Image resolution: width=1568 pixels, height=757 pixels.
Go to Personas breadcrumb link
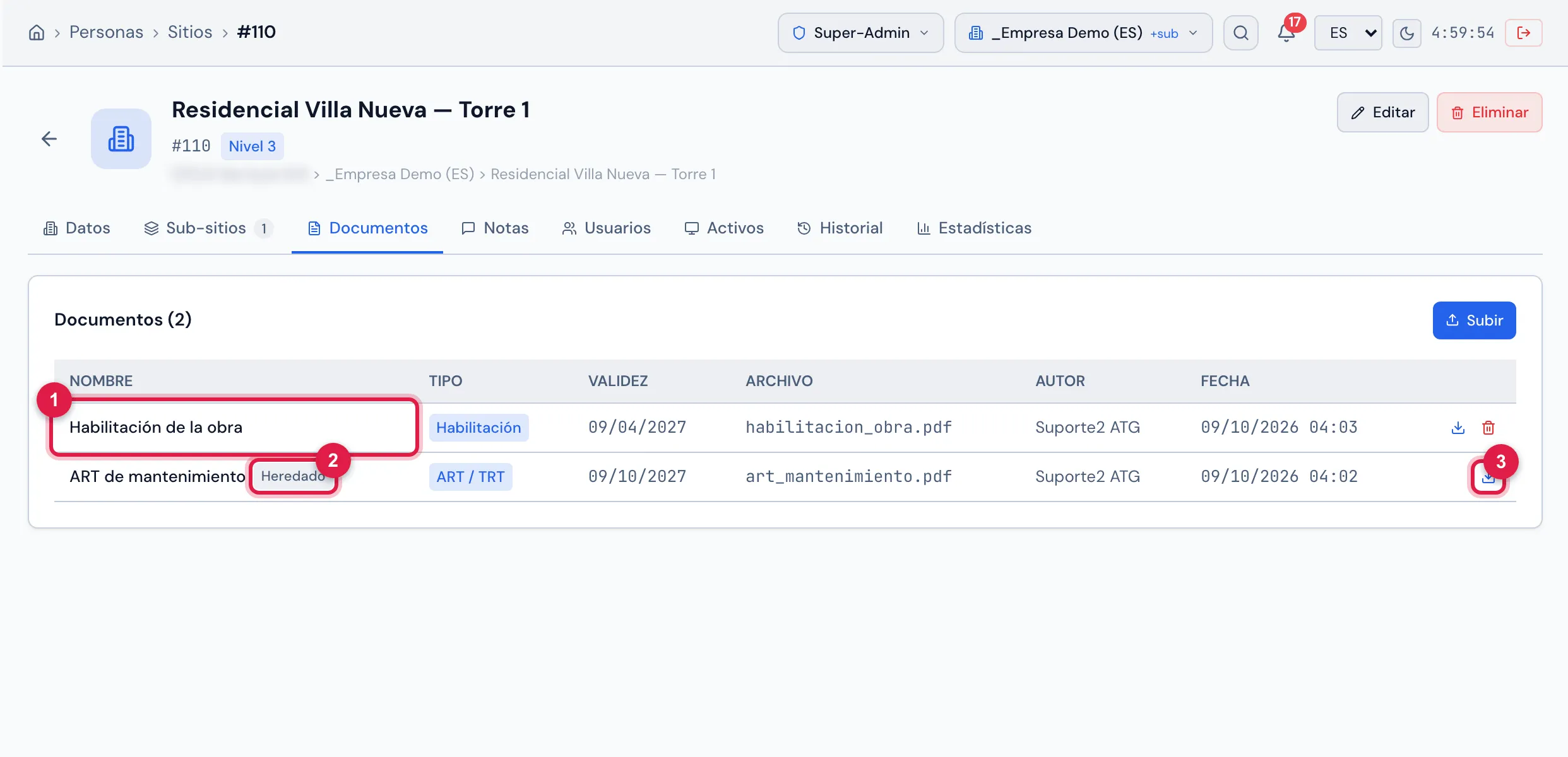pos(106,32)
